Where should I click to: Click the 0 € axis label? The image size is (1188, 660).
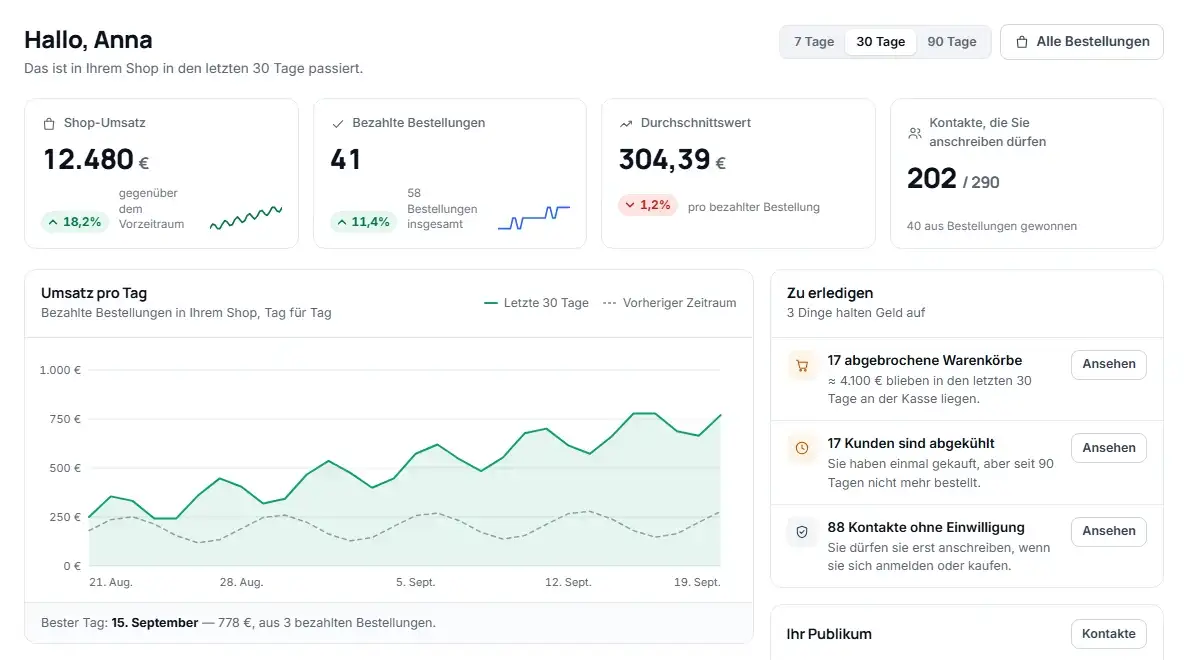pyautogui.click(x=72, y=566)
